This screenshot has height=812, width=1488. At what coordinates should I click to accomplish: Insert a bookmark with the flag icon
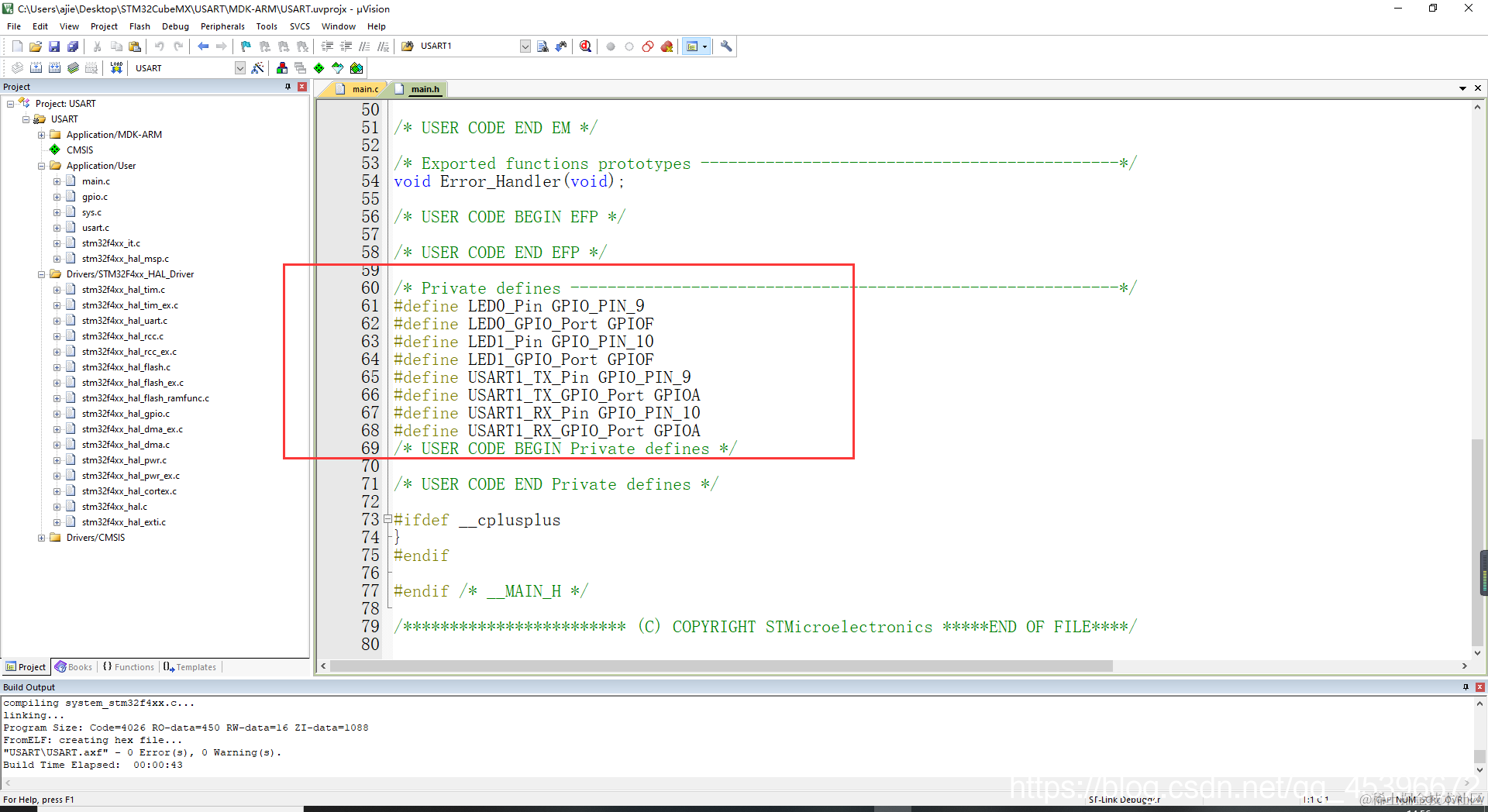(x=246, y=46)
